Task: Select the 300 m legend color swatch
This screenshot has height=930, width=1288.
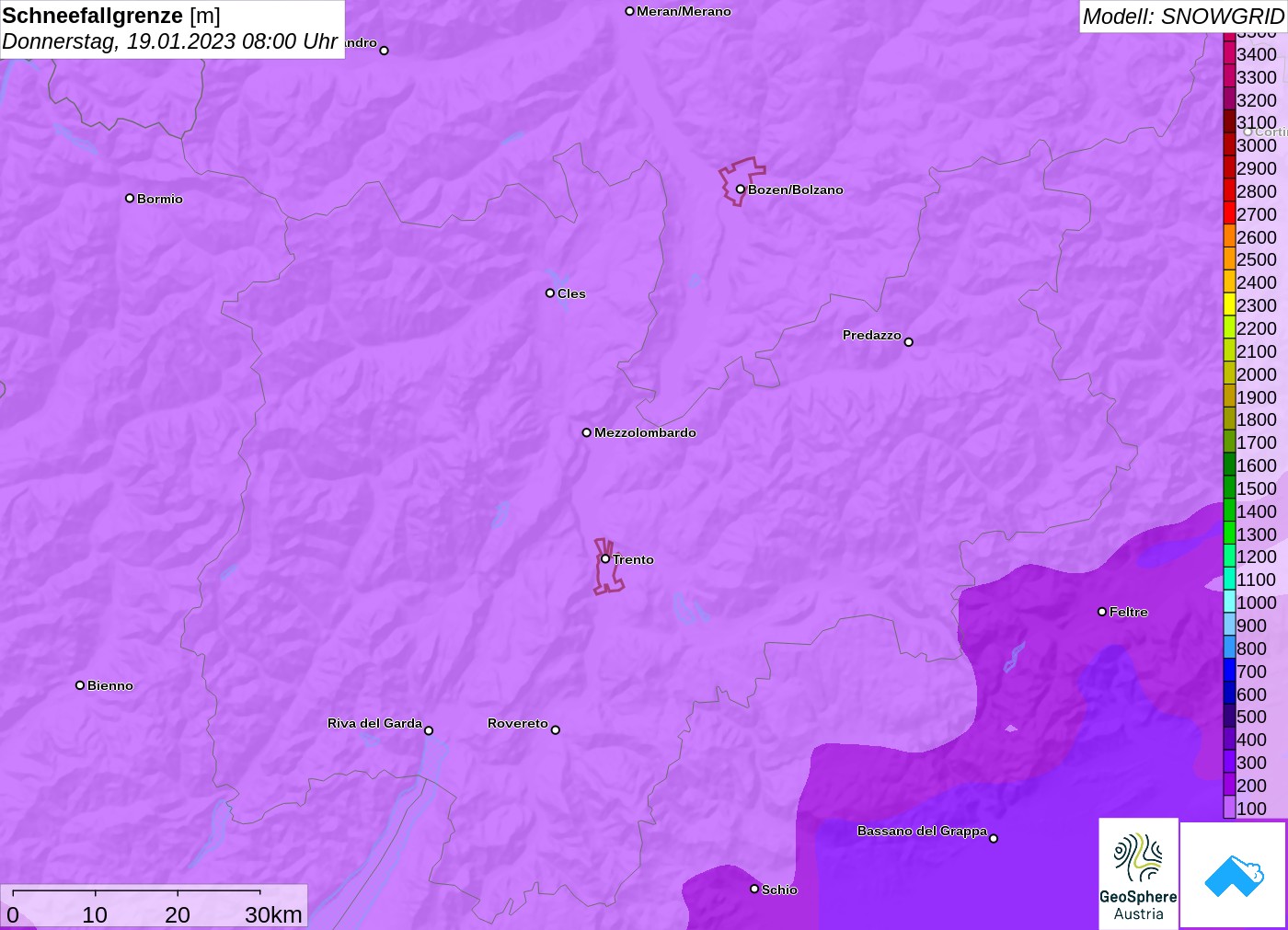Action: pos(1229,763)
